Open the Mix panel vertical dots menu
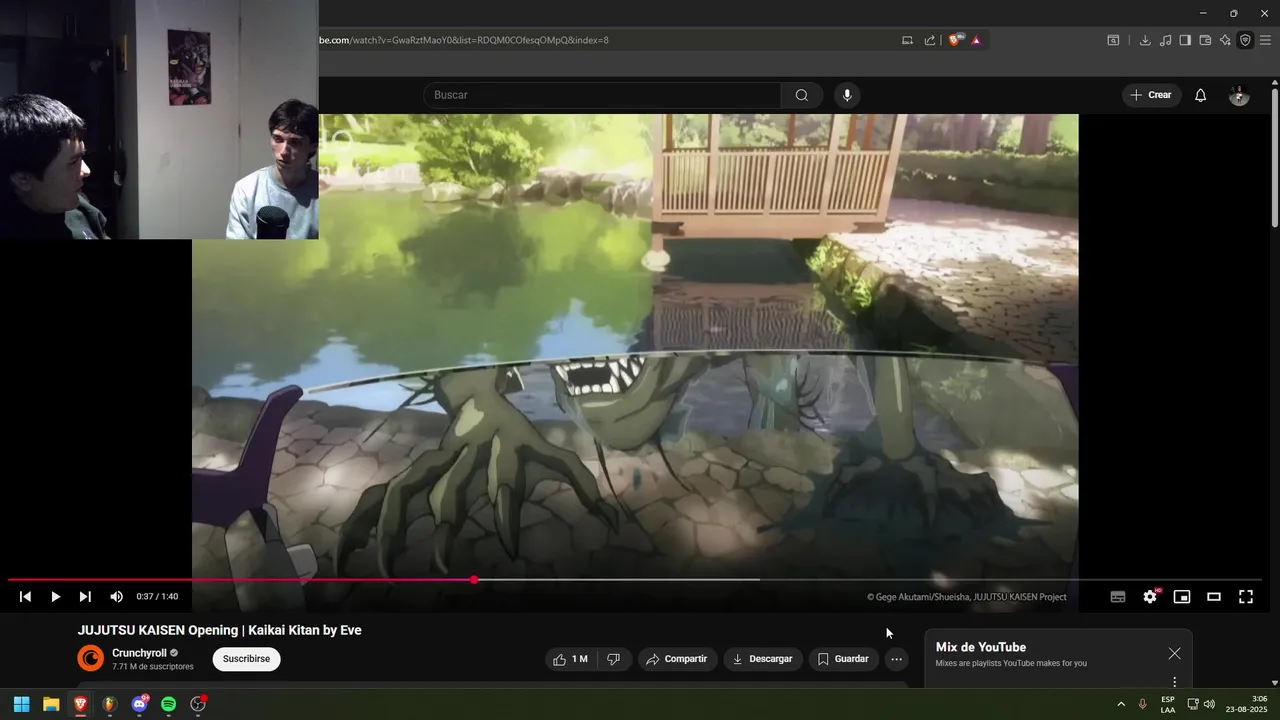Viewport: 1280px width, 720px height. point(1174,682)
